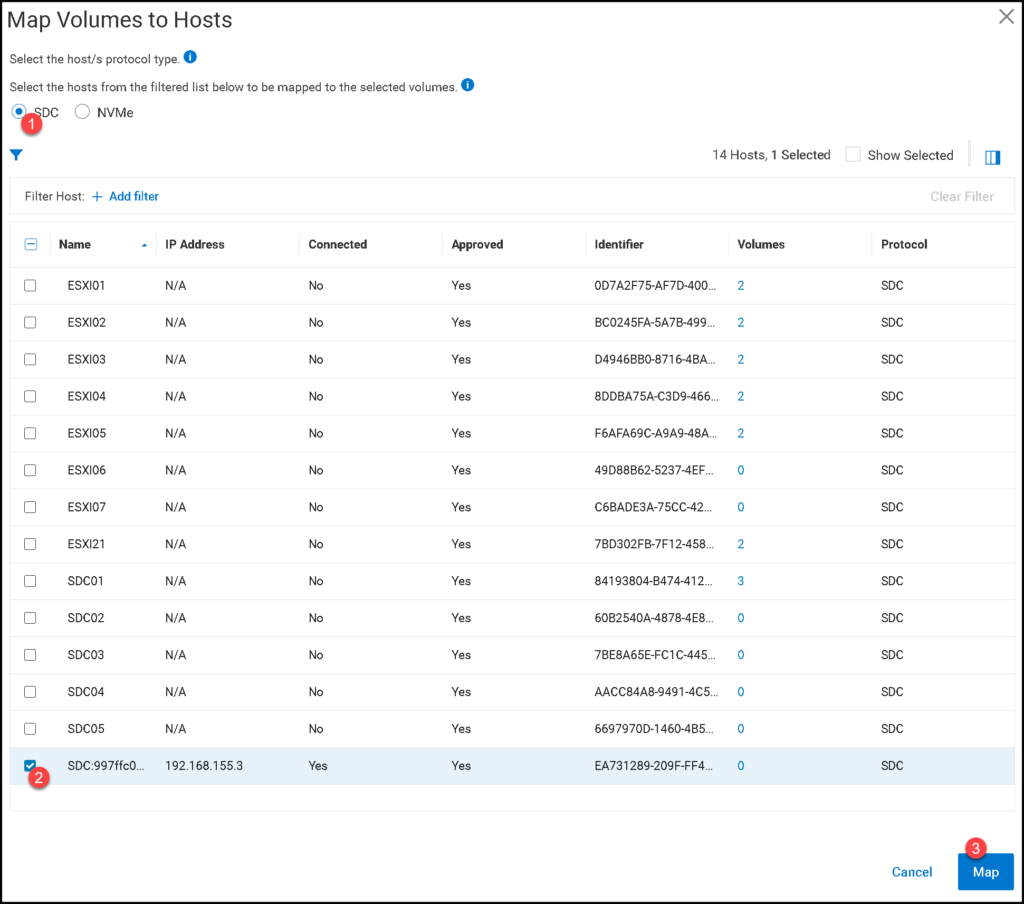
Task: Click the info icon after the filtered list instructions
Action: coord(467,86)
